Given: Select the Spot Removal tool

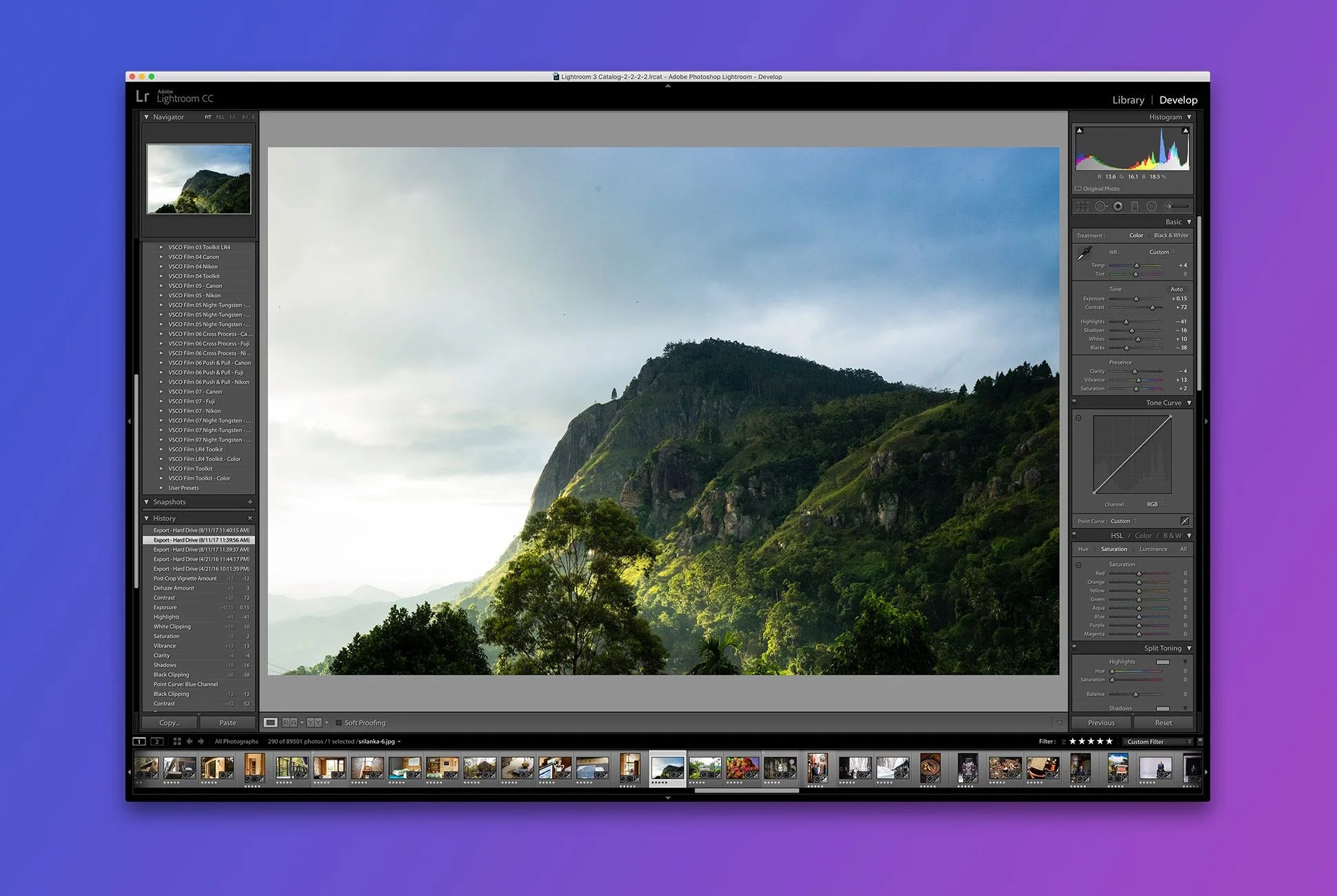Looking at the screenshot, I should [x=1101, y=206].
